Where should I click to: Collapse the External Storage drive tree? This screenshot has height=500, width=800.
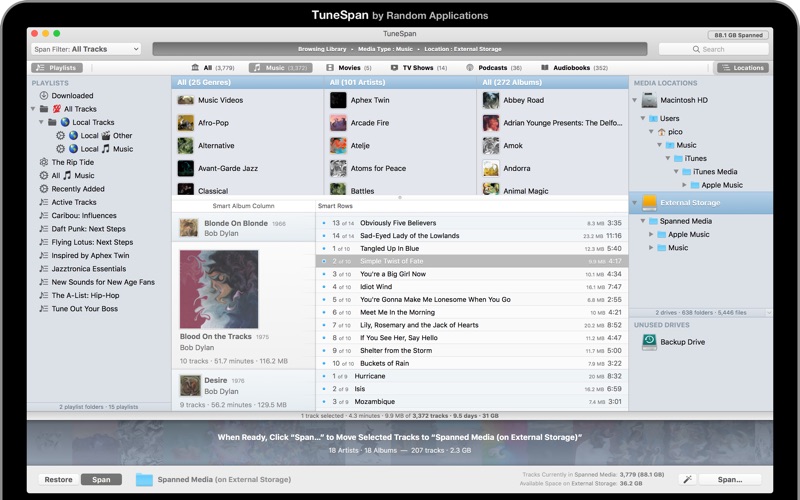[x=635, y=203]
